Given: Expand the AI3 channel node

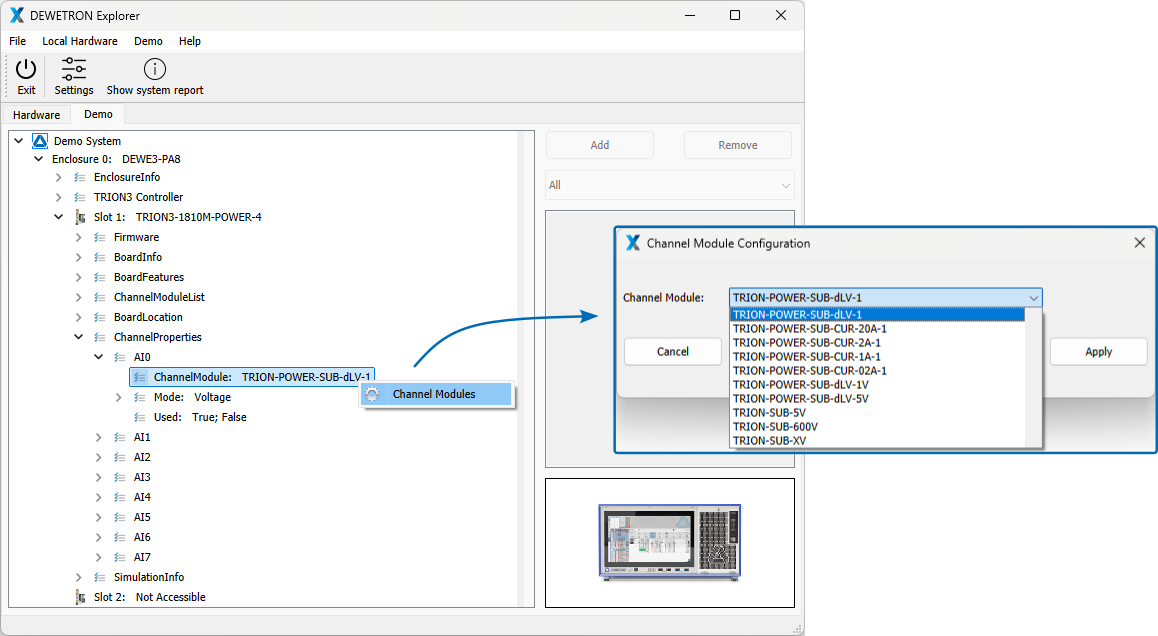Looking at the screenshot, I should click(x=98, y=477).
